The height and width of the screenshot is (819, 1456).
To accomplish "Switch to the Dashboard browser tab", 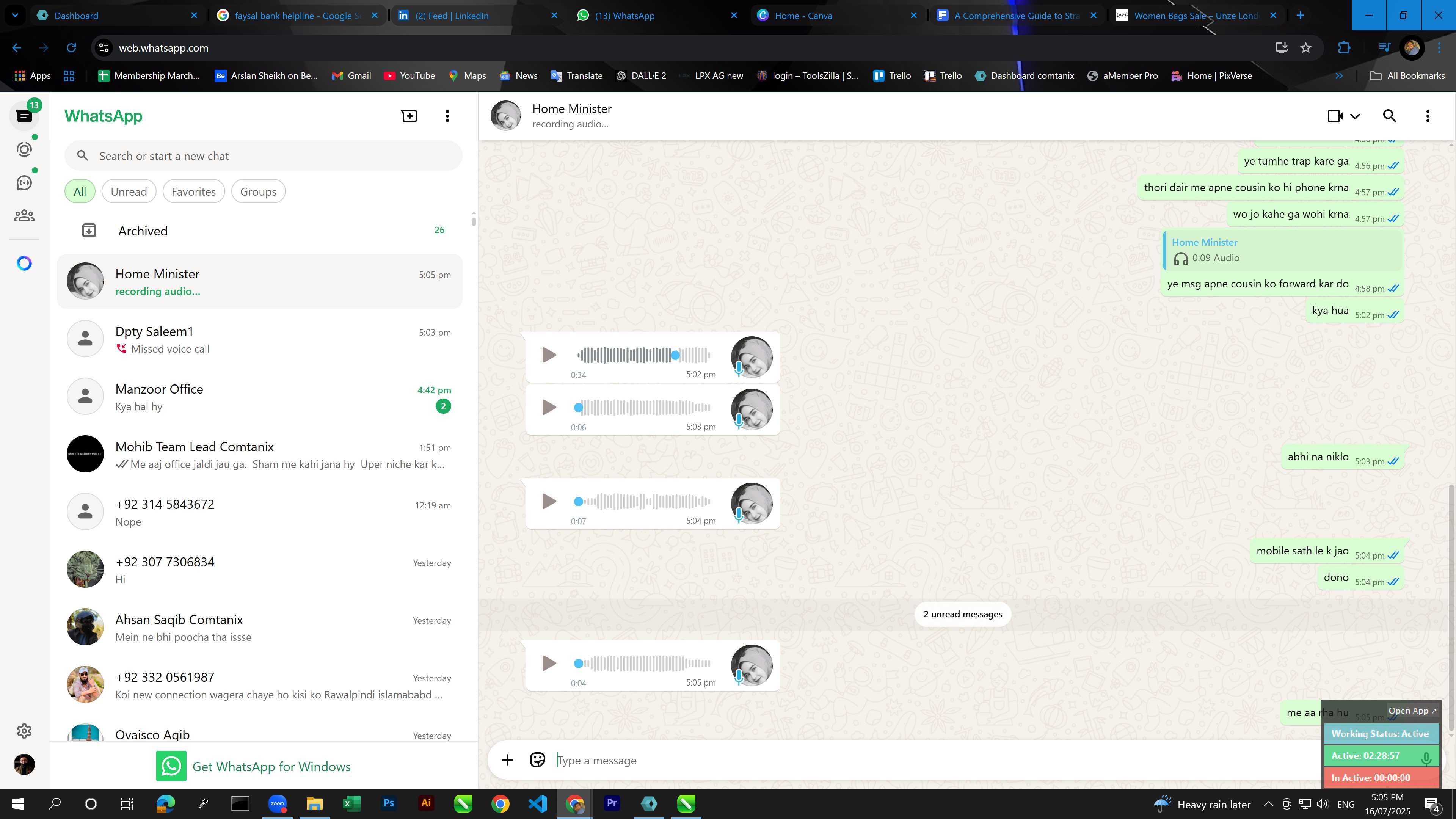I will coord(116,15).
